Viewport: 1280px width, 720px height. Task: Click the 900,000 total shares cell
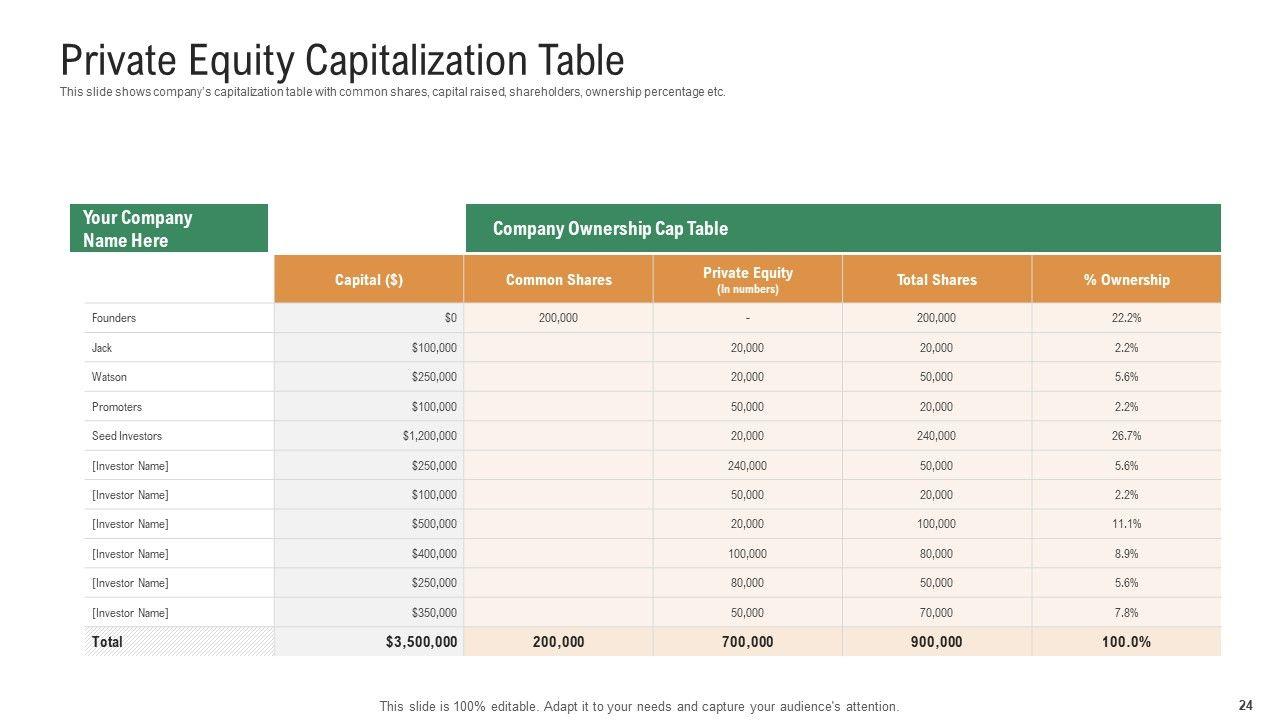point(936,642)
